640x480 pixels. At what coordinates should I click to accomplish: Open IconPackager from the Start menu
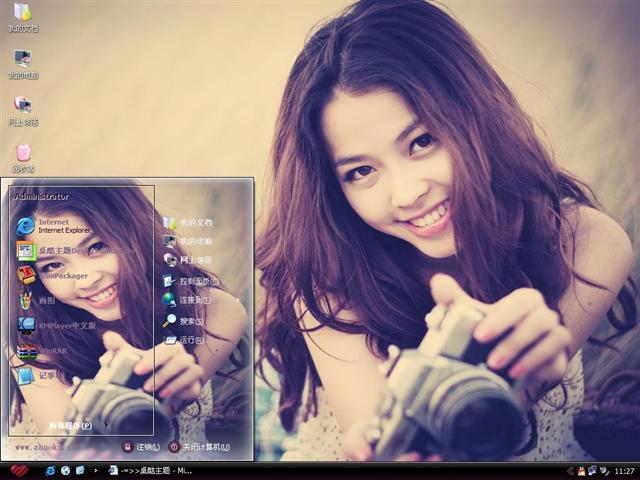pos(52,276)
